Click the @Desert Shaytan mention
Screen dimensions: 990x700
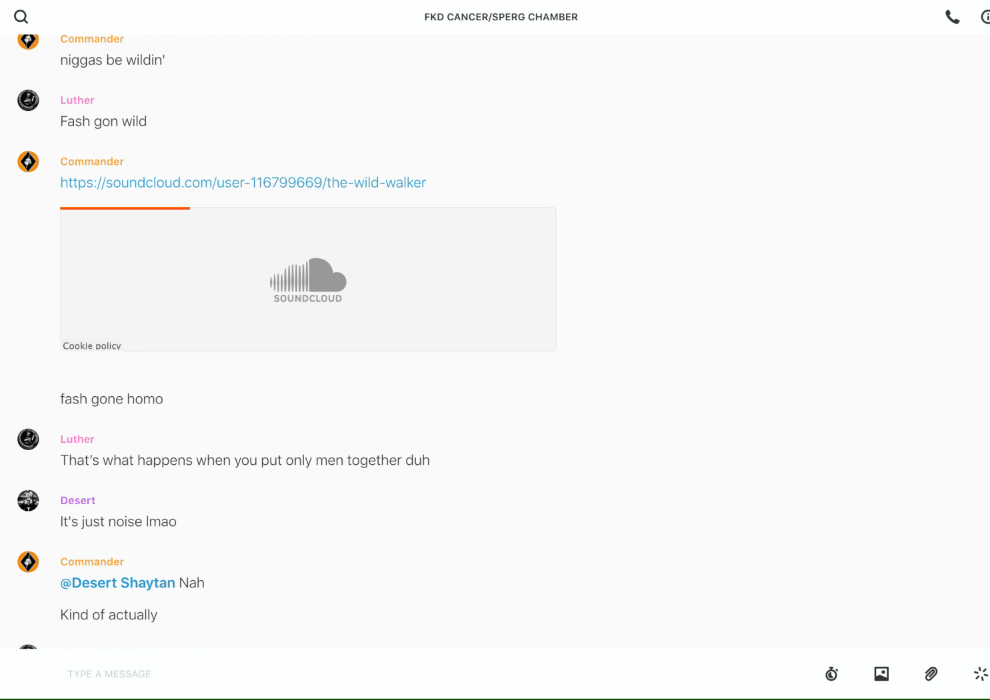coord(117,583)
